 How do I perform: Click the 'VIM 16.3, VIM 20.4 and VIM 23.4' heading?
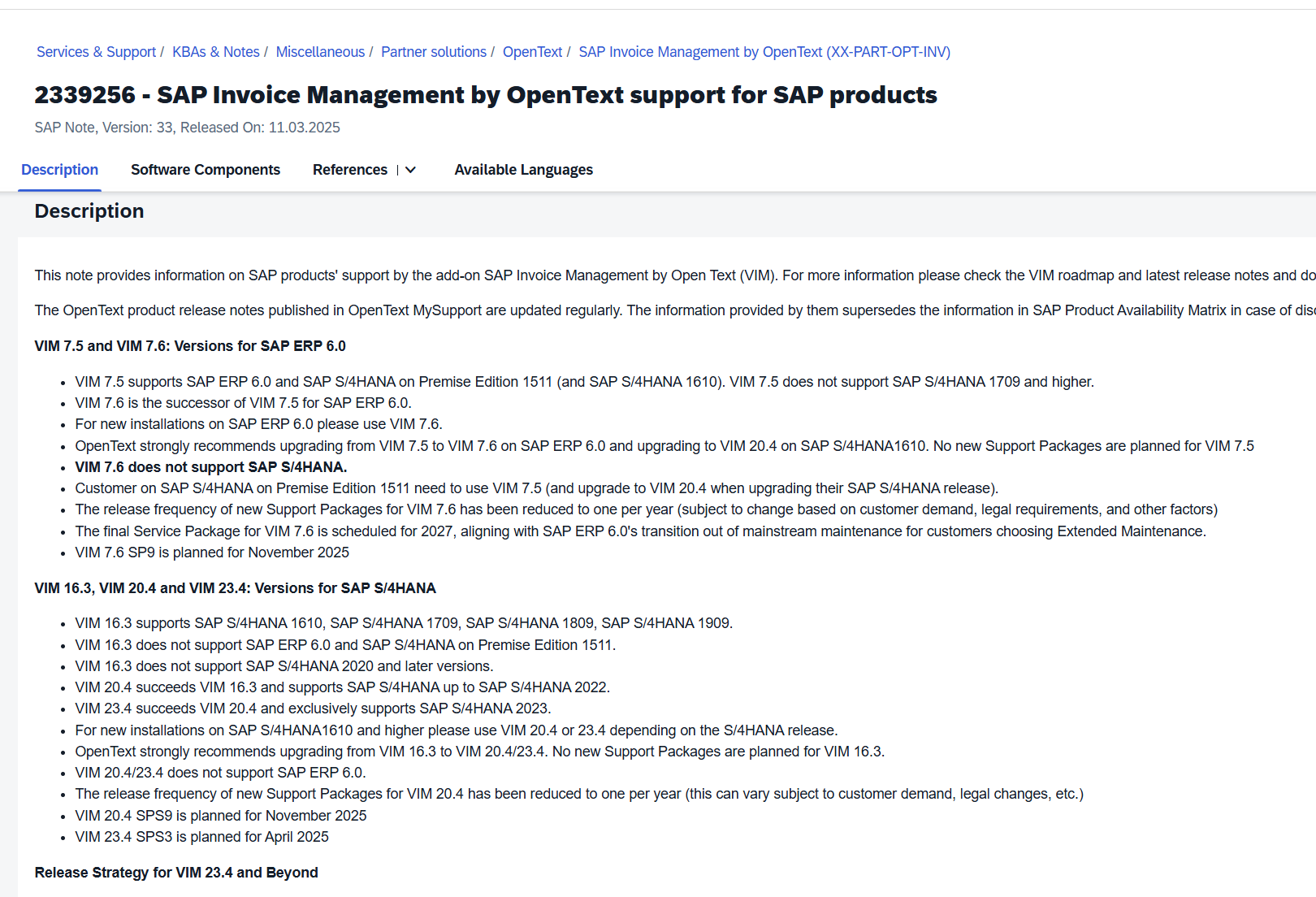[236, 588]
